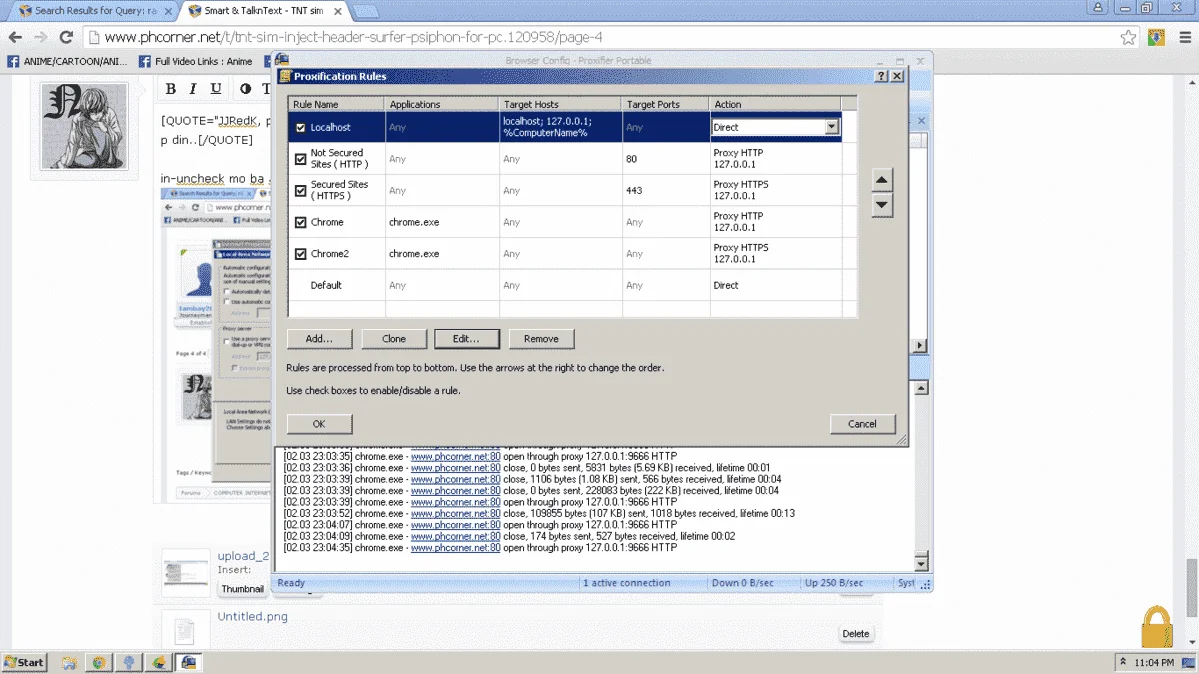Click Add... to create new rule

point(319,339)
